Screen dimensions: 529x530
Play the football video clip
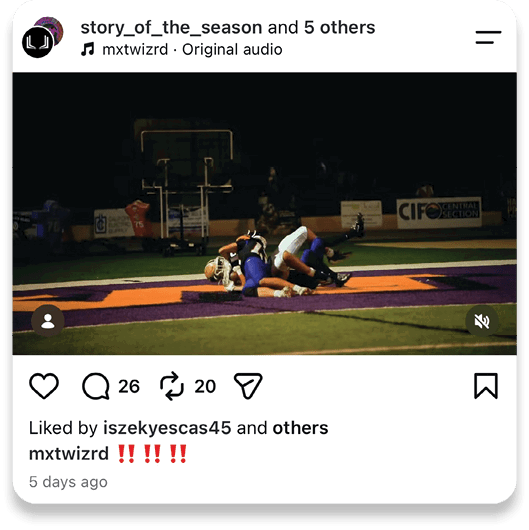click(265, 214)
